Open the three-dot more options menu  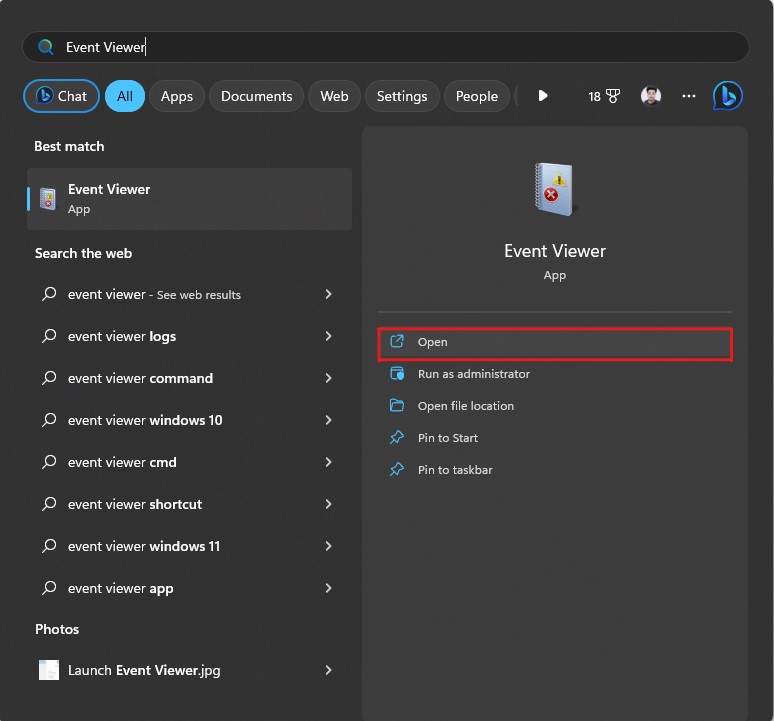689,96
